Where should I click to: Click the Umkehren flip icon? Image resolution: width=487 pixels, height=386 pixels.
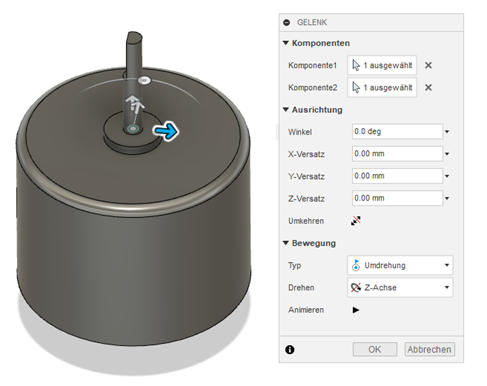(x=356, y=221)
